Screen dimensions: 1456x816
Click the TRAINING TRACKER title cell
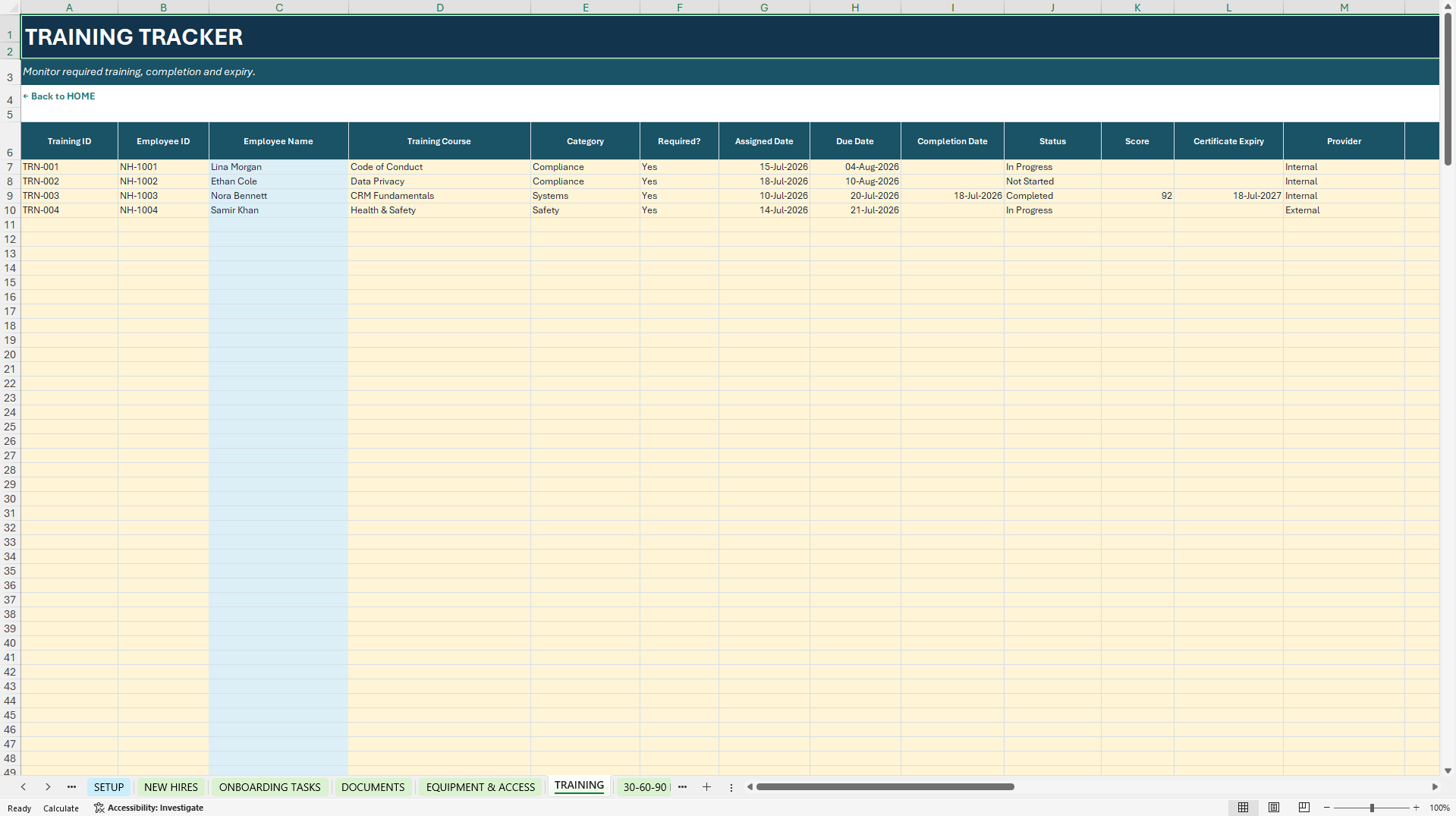pos(729,37)
